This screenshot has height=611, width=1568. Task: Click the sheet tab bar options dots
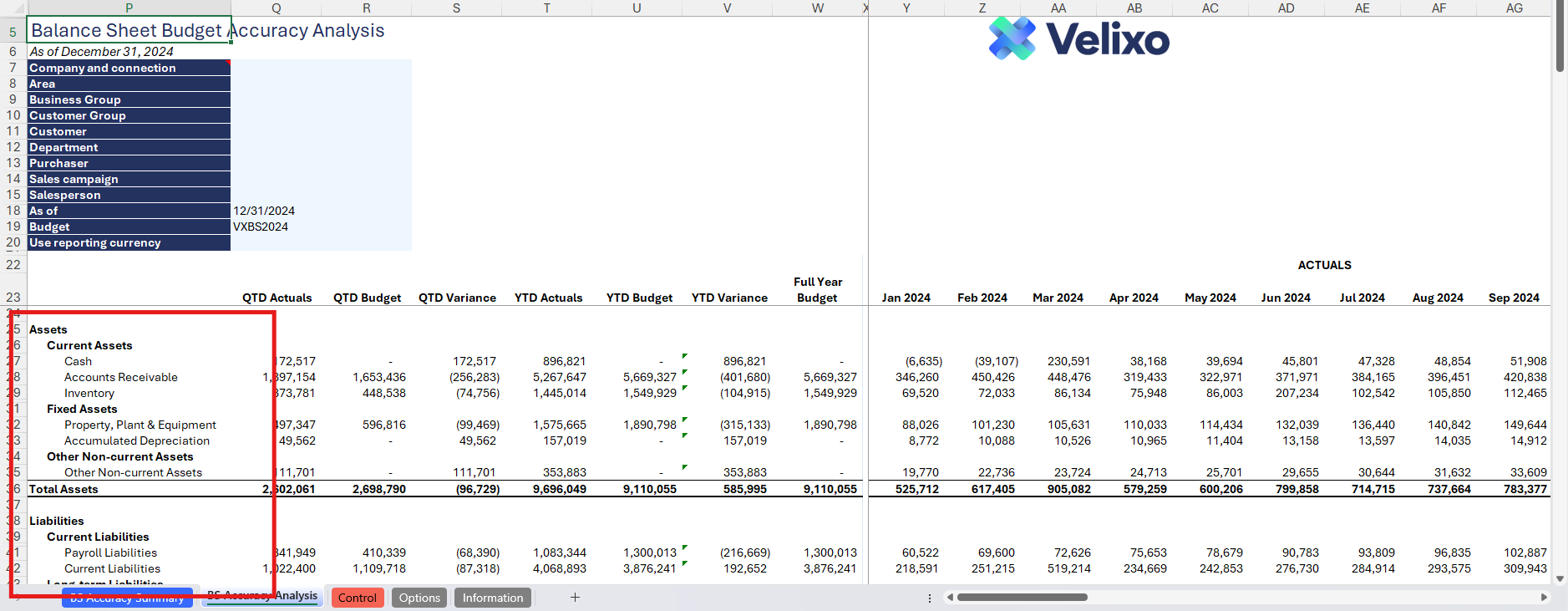click(929, 598)
